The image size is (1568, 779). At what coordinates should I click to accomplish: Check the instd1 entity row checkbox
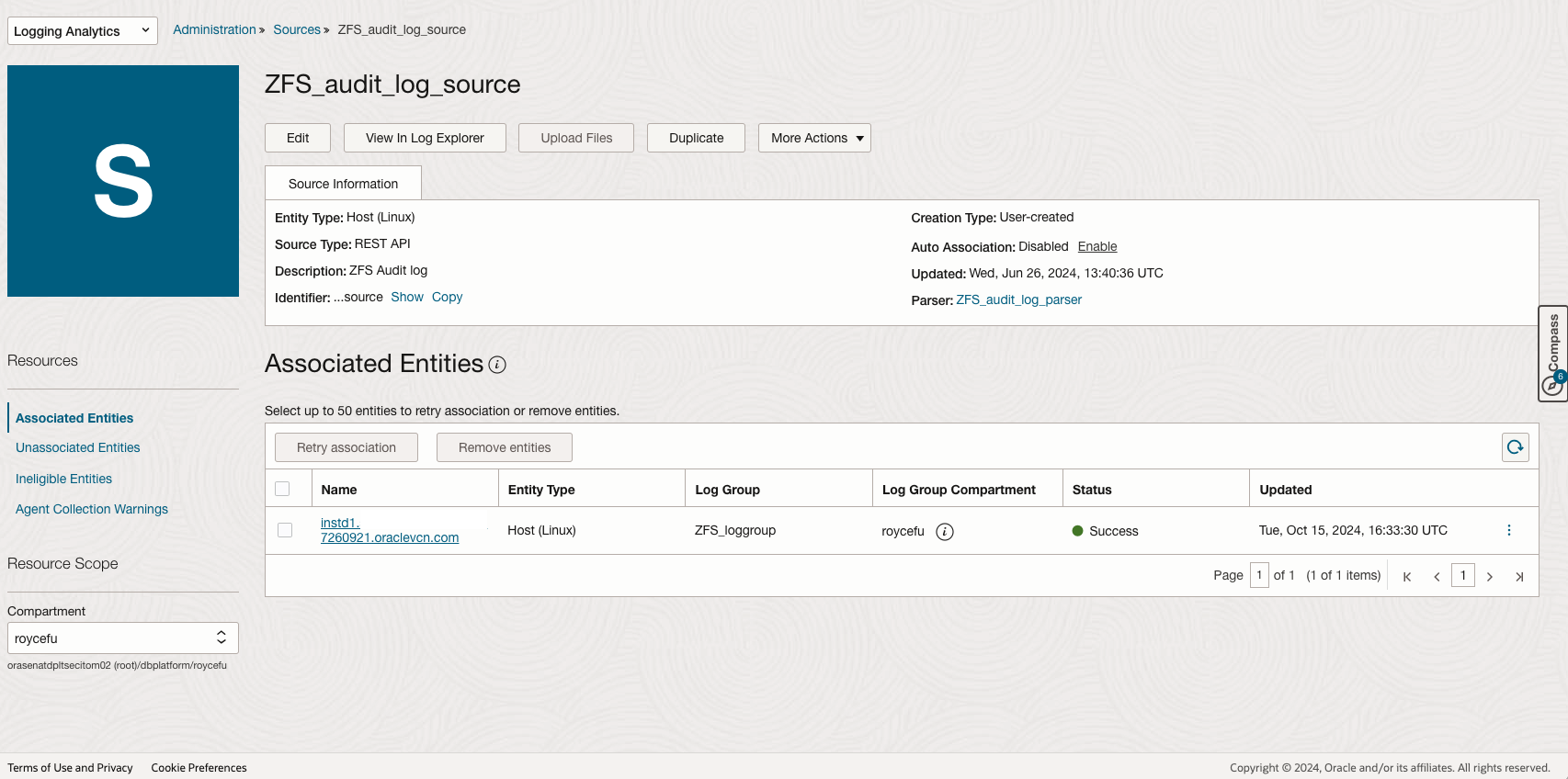coord(285,530)
